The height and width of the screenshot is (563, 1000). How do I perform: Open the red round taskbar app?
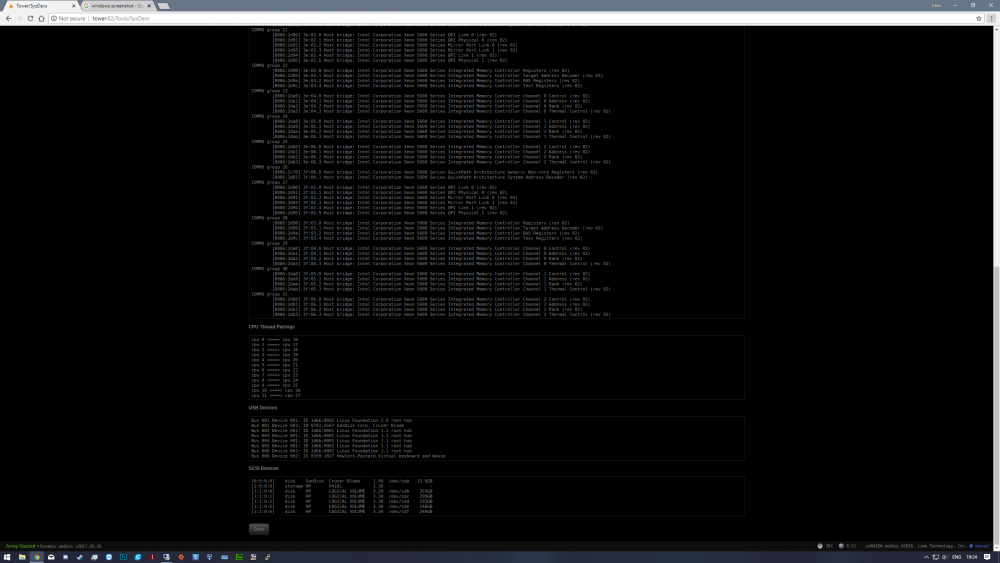[152, 557]
